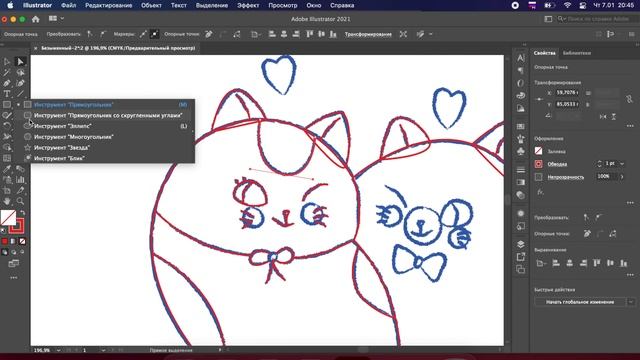Click Обводка link in Properties panel
Image resolution: width=640 pixels, height=360 pixels.
[x=557, y=164]
